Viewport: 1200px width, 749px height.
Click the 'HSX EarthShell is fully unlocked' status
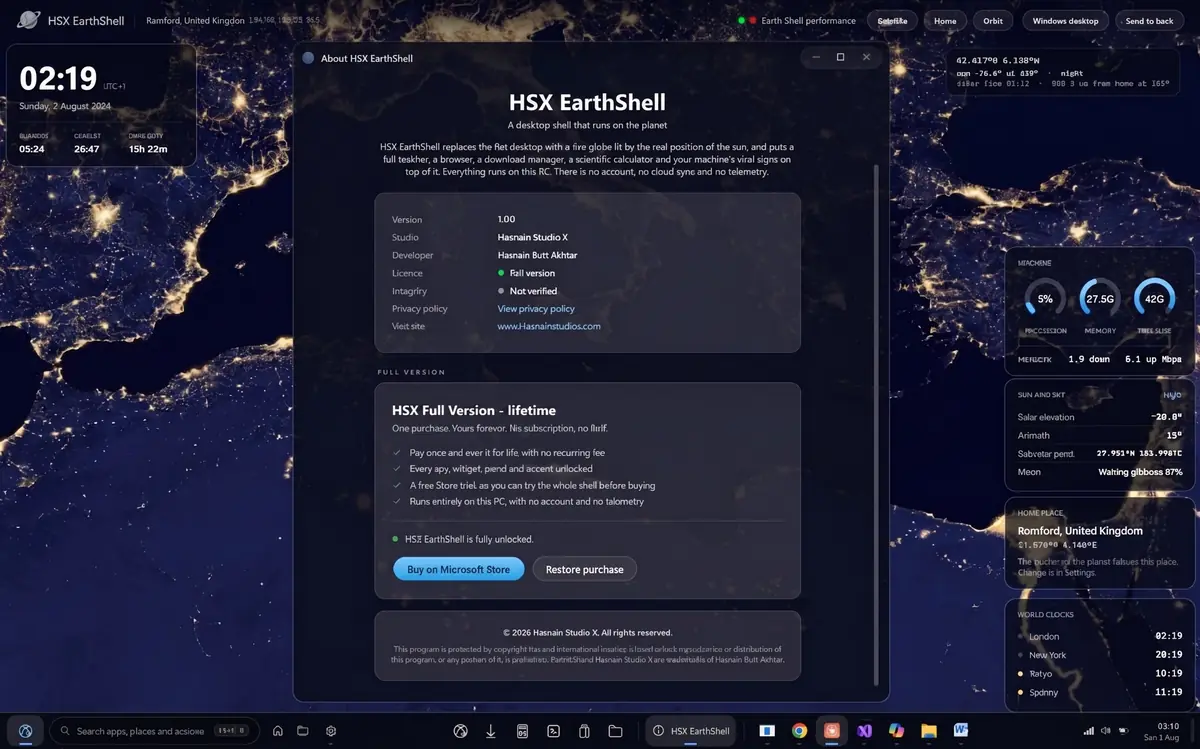tap(463, 539)
